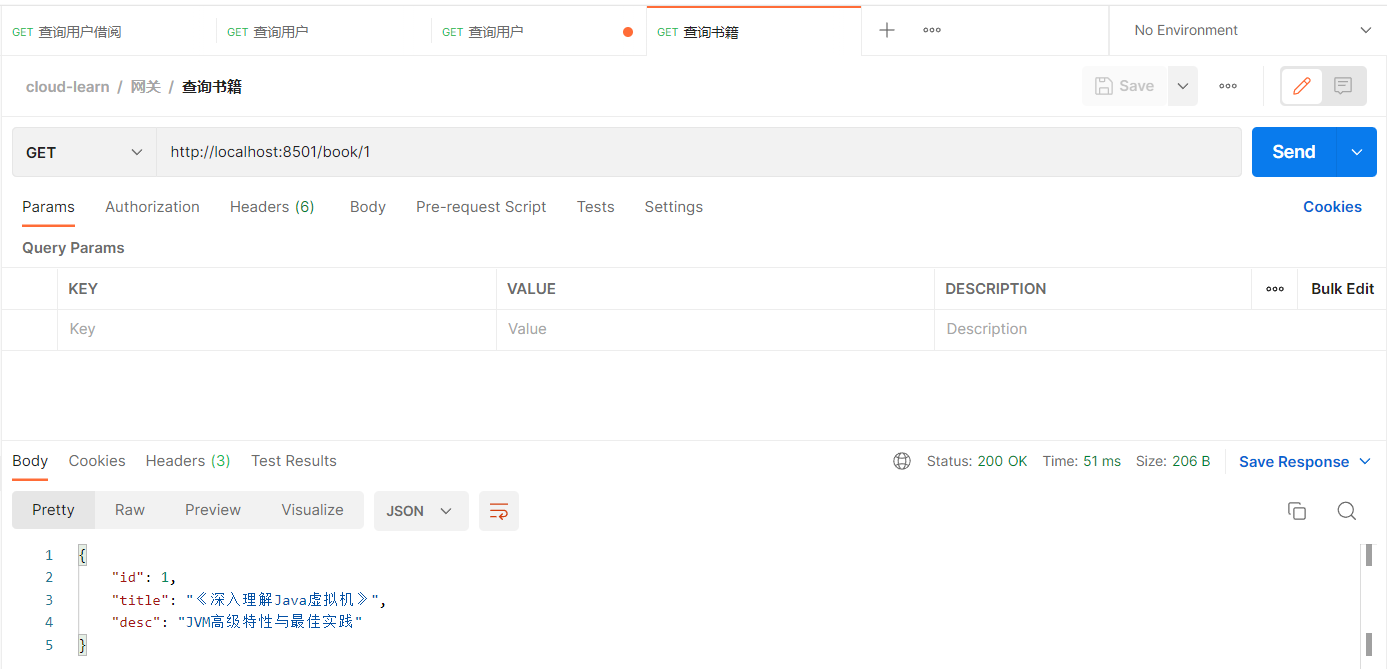1387x669 pixels.
Task: Open the Cookies link
Action: [x=1332, y=207]
